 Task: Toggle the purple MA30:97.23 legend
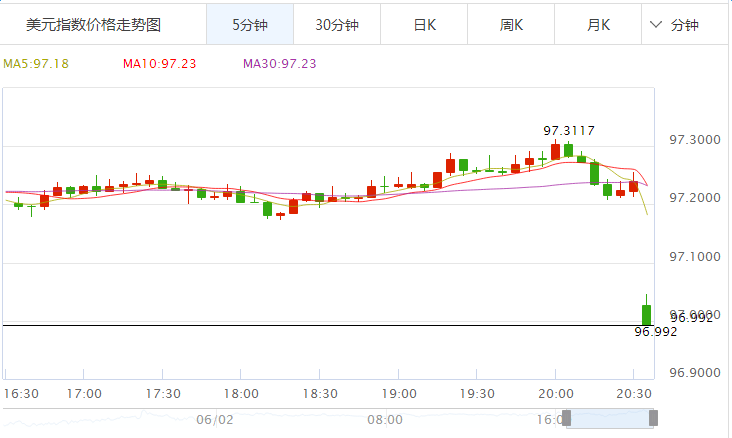pos(279,64)
